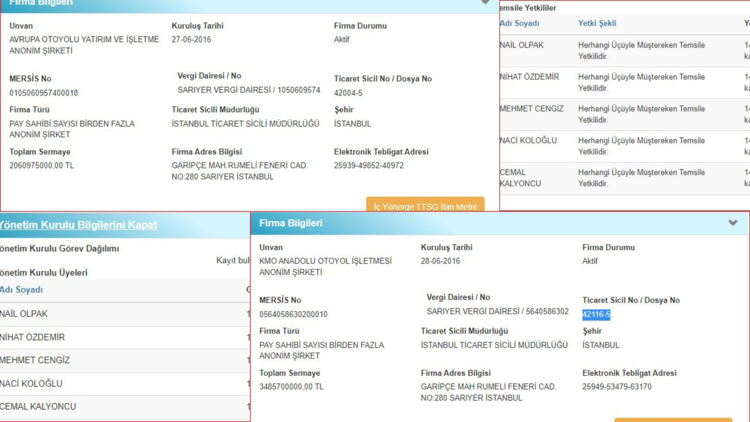Click electronic notification address 25939-49852-40972
The height and width of the screenshot is (422, 750).
[369, 166]
